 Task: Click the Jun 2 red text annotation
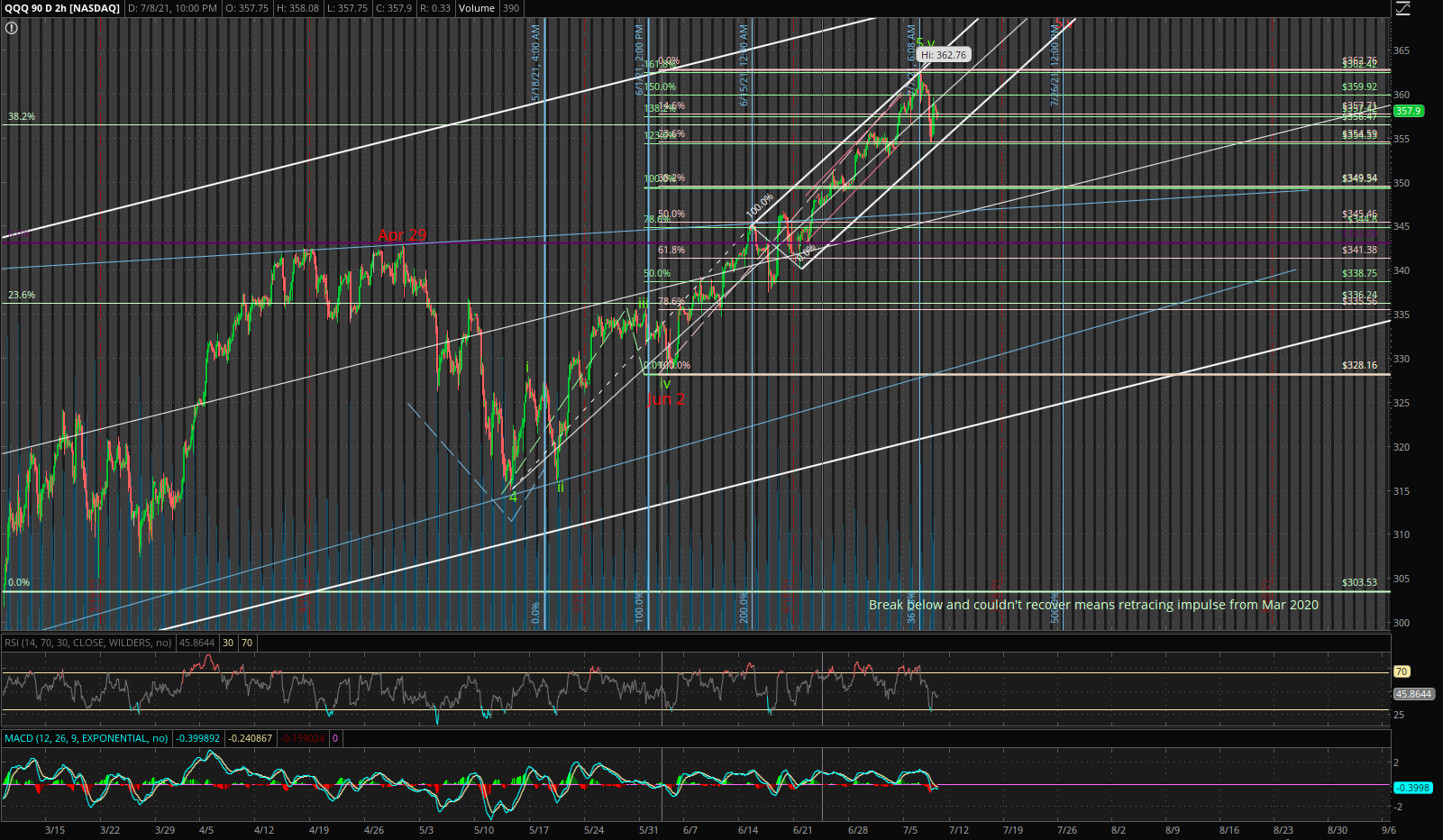[666, 399]
